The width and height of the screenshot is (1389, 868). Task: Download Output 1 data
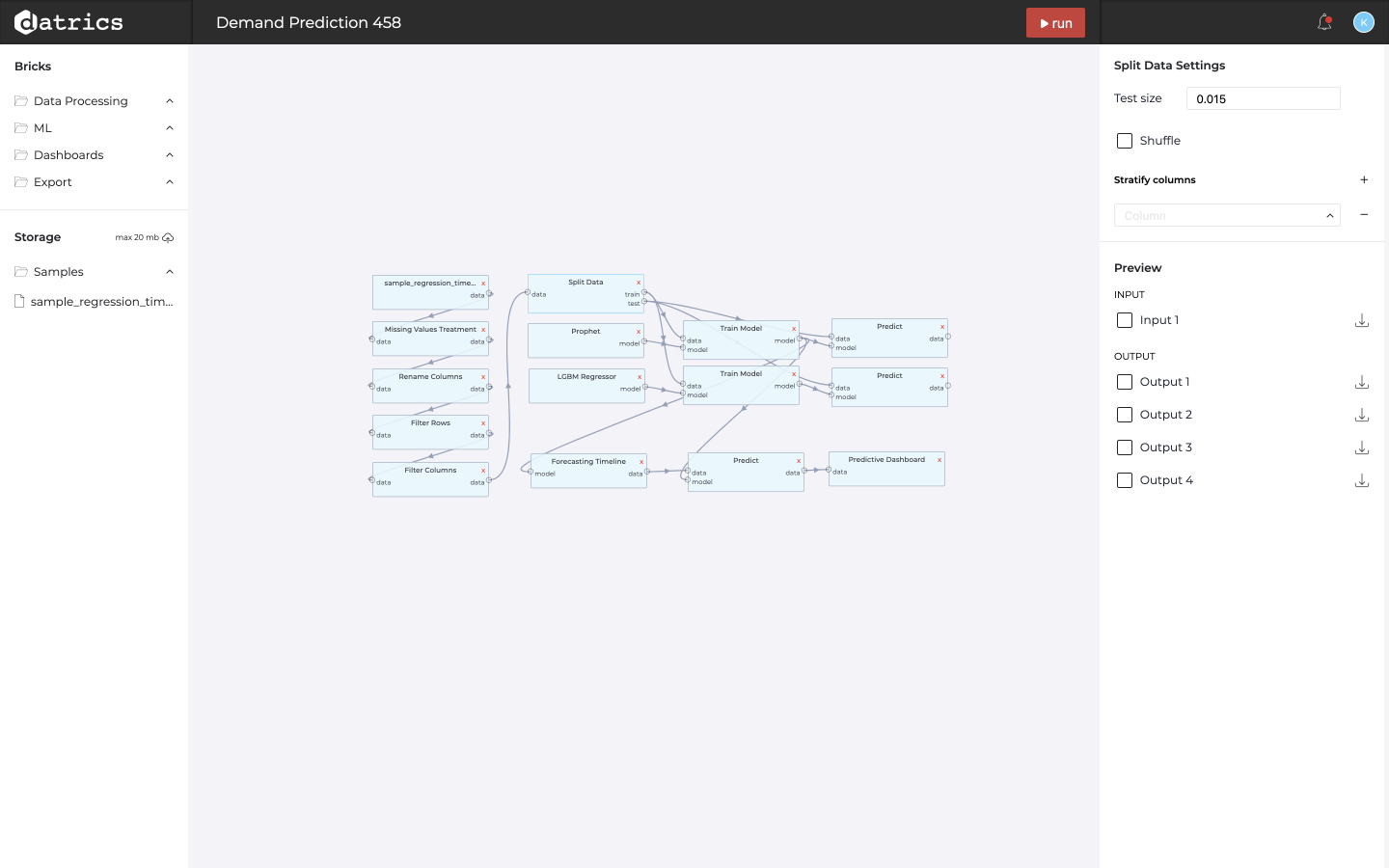click(1362, 382)
